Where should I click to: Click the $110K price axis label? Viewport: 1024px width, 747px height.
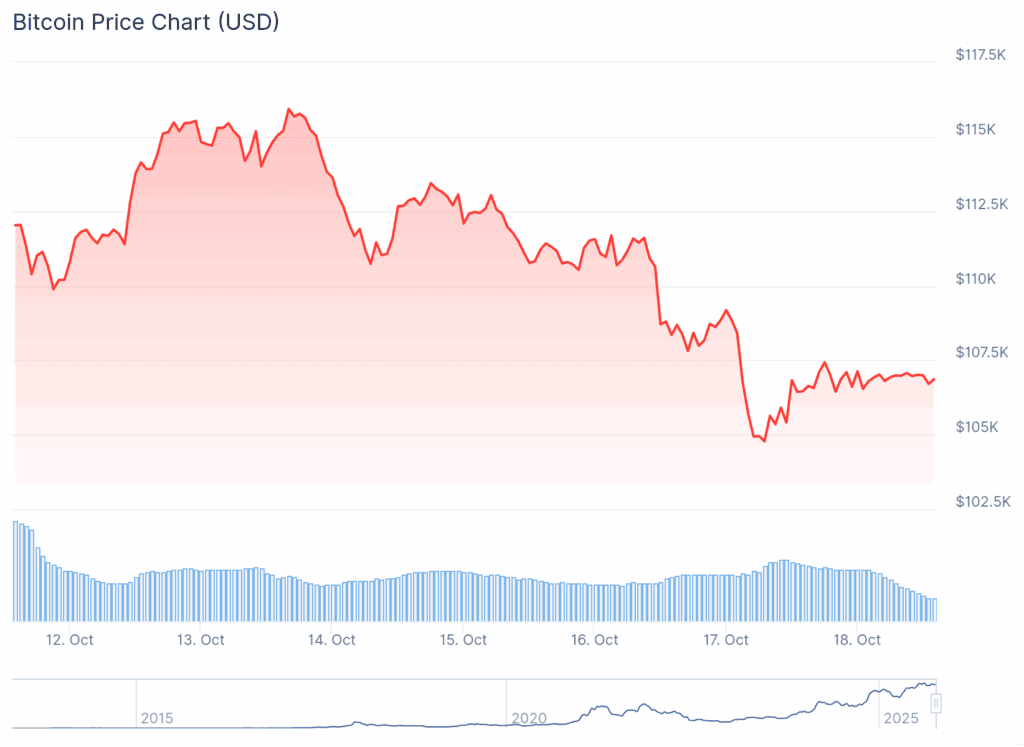(975, 278)
